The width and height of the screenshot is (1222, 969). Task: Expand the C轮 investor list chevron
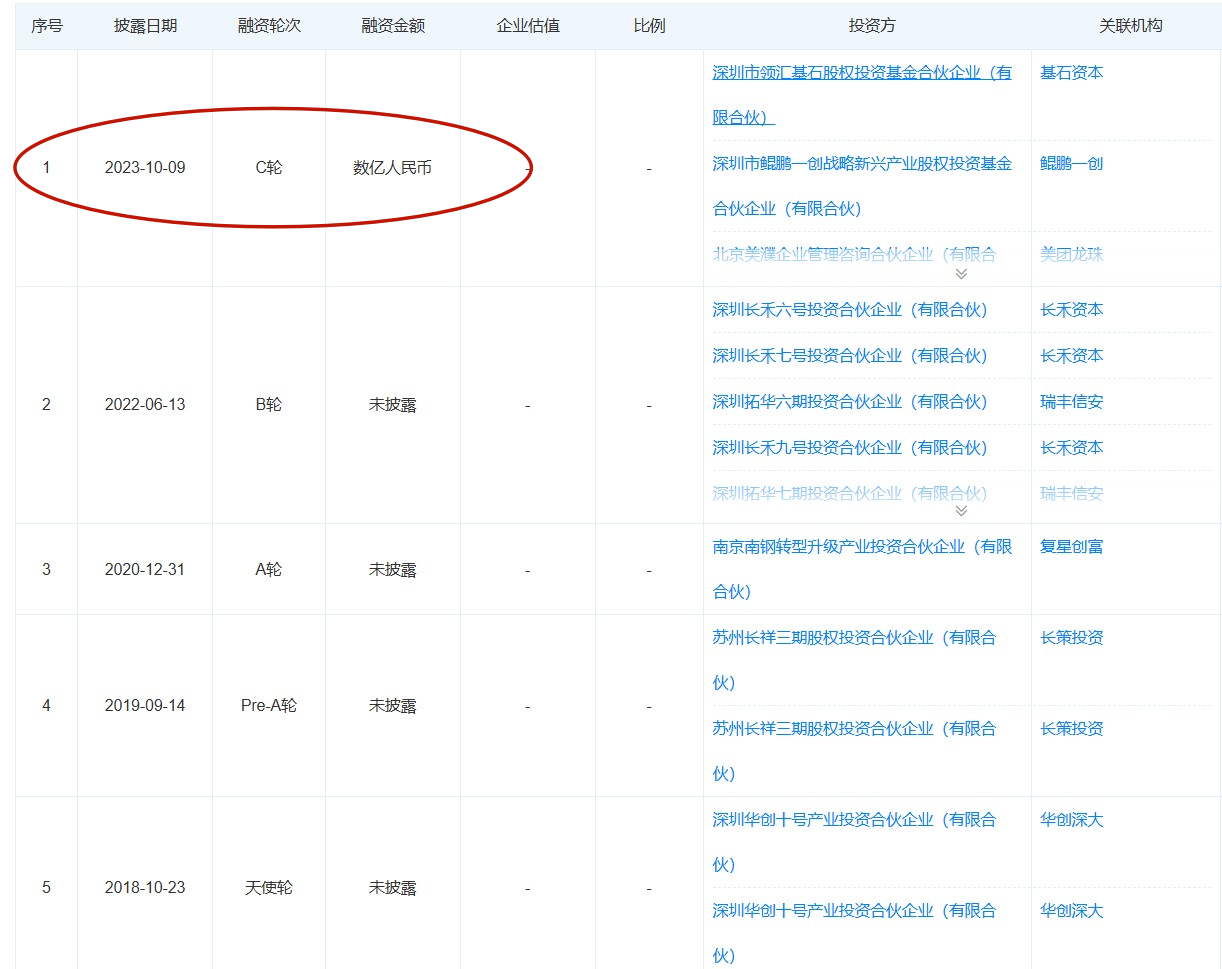pyautogui.click(x=961, y=274)
